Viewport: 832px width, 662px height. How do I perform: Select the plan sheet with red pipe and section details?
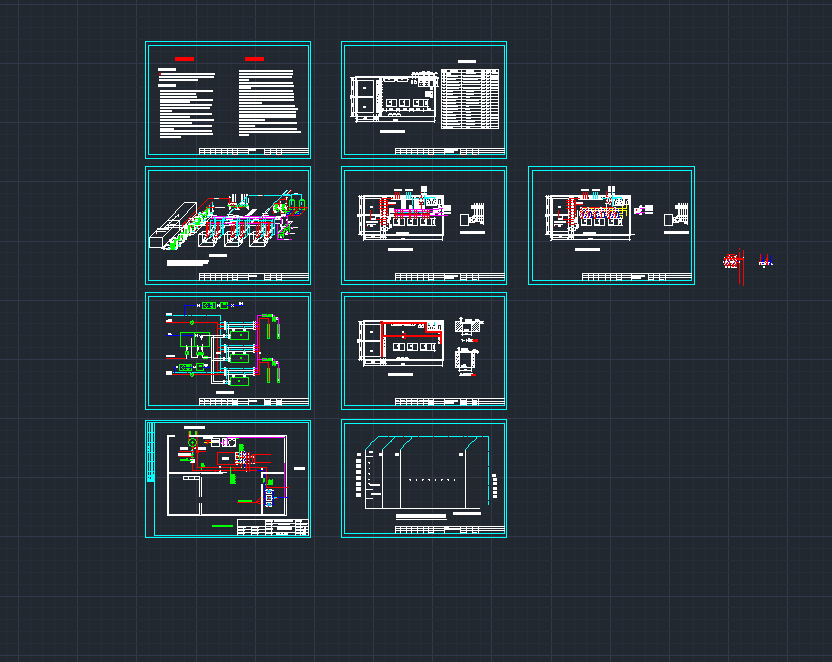coord(424,351)
